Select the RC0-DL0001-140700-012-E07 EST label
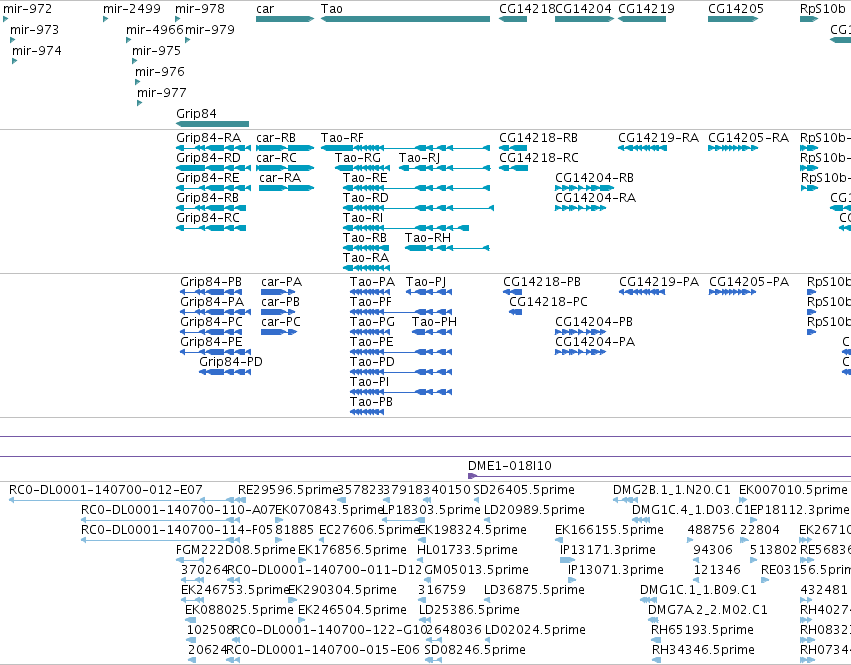The height and width of the screenshot is (665, 851). 106,490
